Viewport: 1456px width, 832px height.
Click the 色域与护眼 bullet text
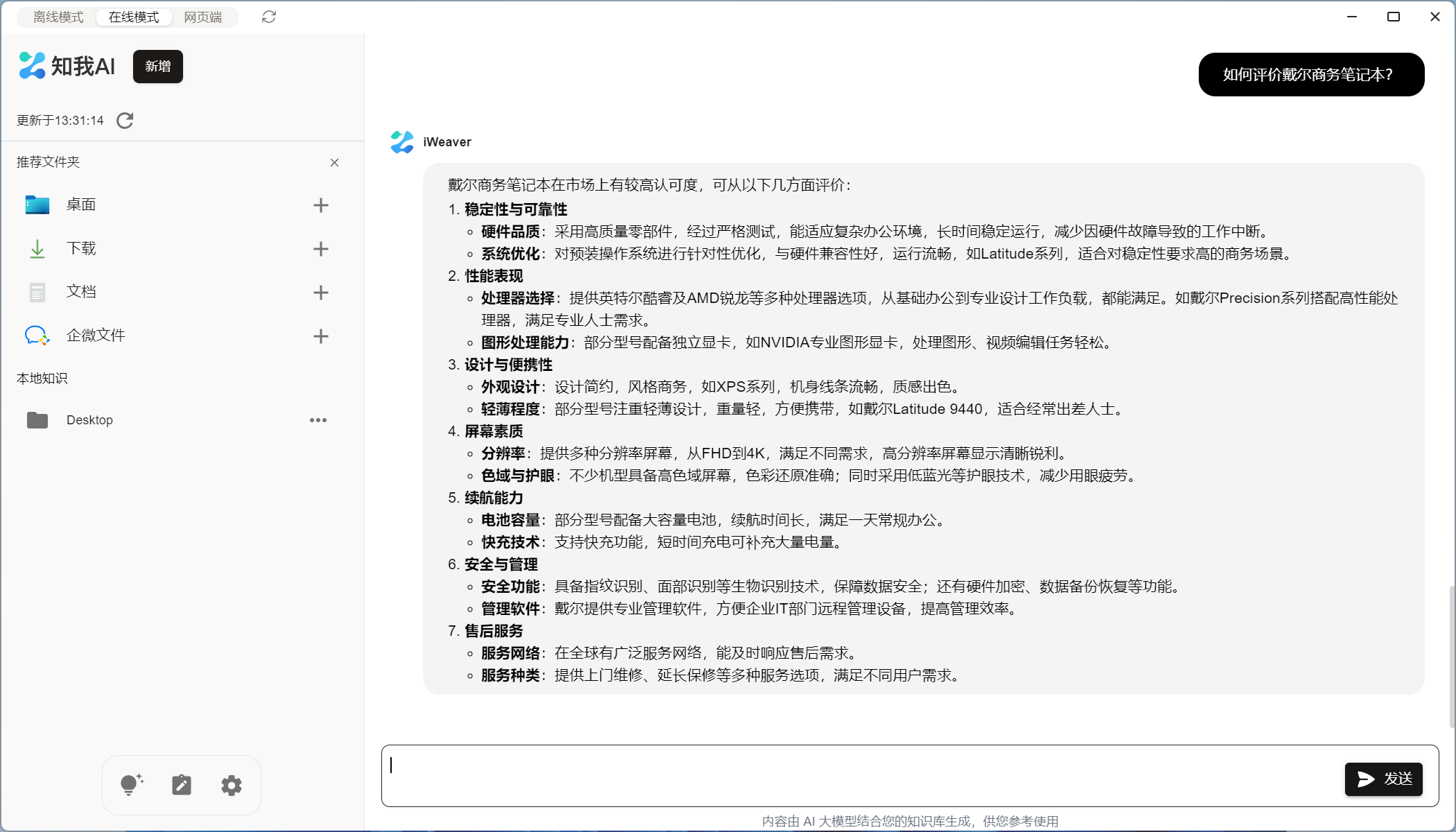tap(811, 476)
